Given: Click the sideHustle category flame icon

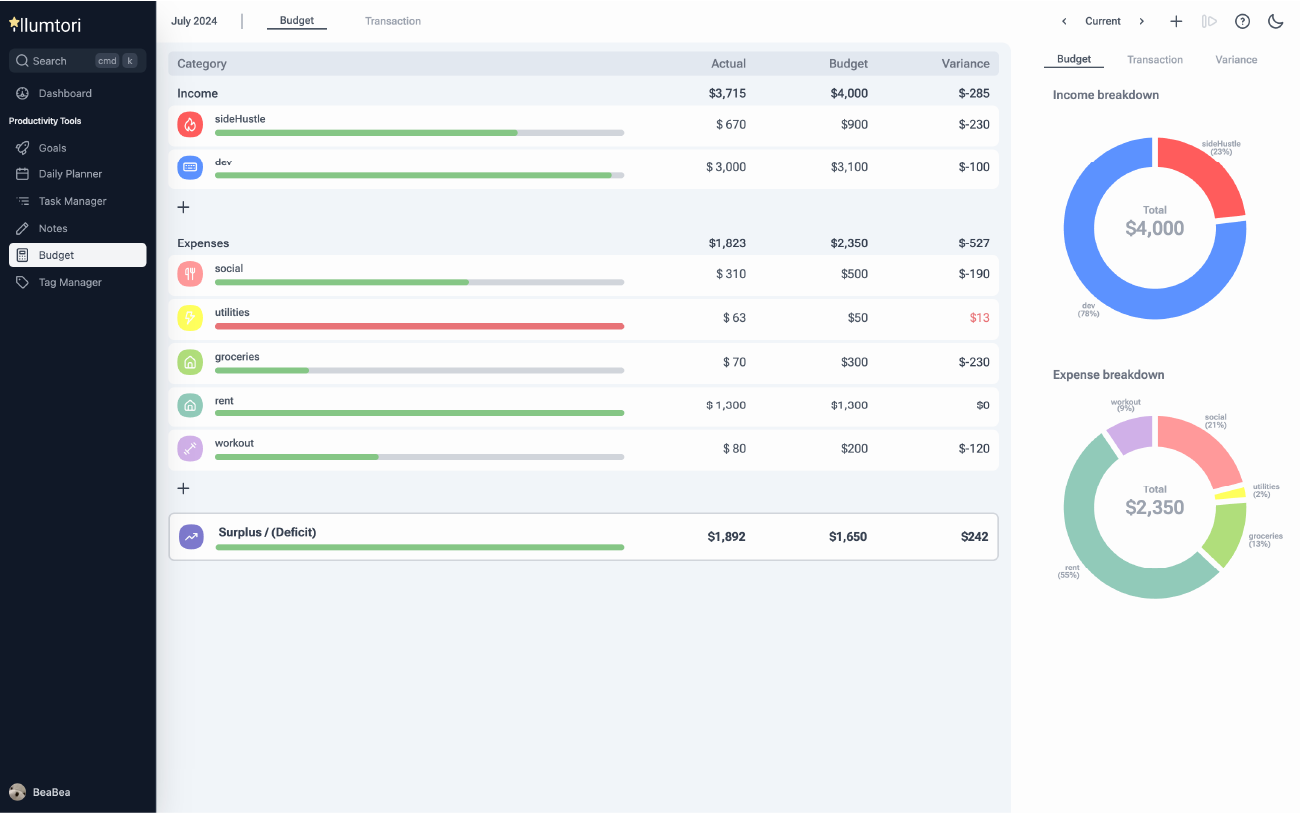Looking at the screenshot, I should click(190, 125).
